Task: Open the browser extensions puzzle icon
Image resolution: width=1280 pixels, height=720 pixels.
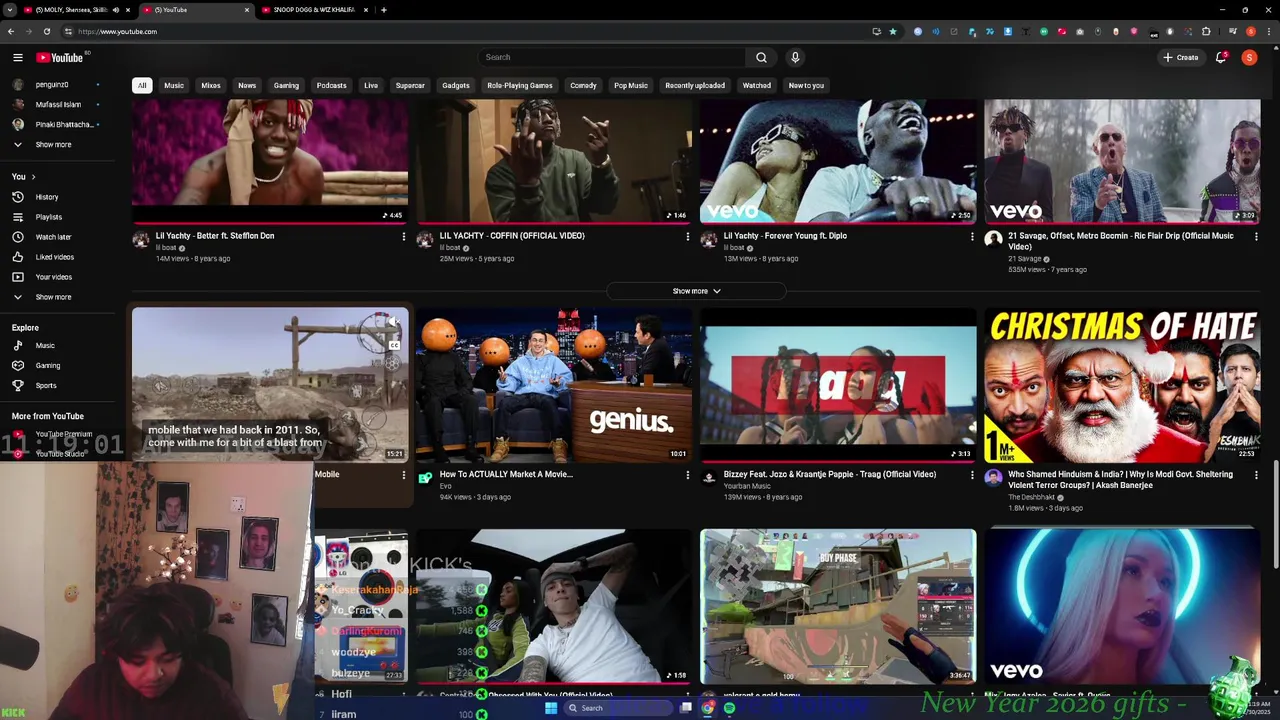Action: (x=1206, y=31)
